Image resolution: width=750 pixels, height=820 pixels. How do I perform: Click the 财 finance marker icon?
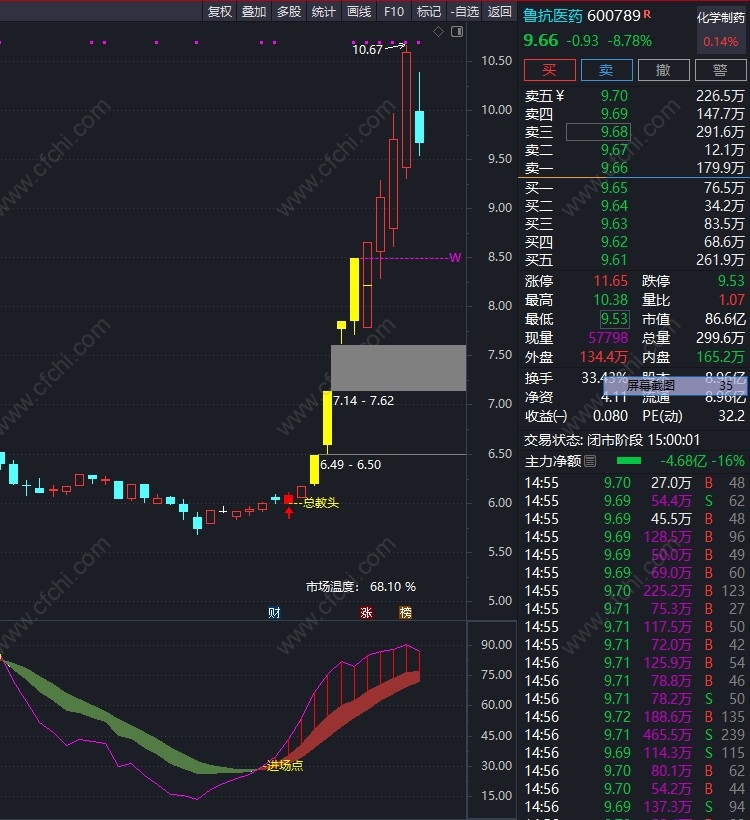pyautogui.click(x=274, y=612)
